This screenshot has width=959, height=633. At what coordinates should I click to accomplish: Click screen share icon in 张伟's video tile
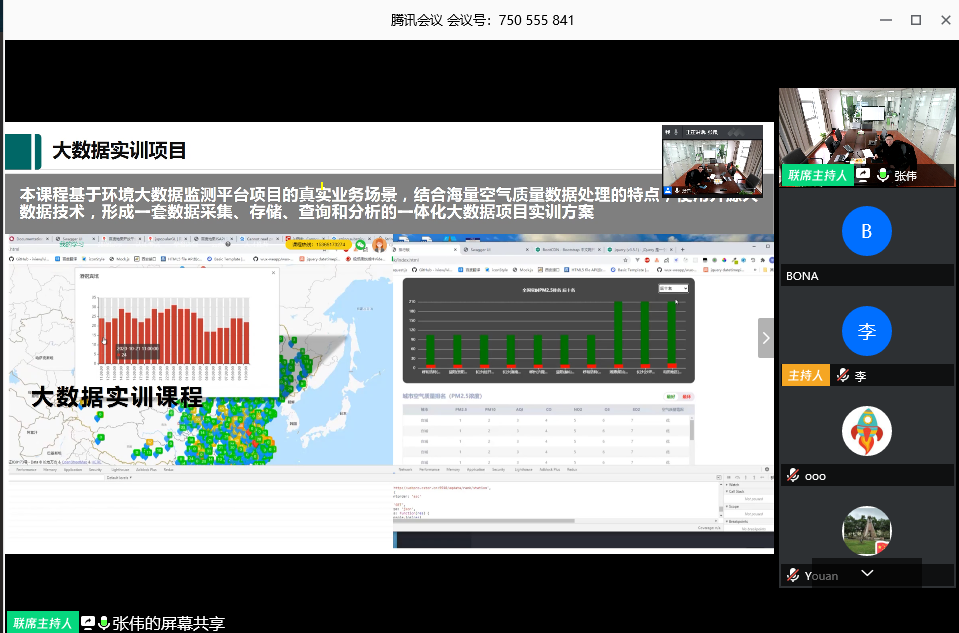coord(863,175)
